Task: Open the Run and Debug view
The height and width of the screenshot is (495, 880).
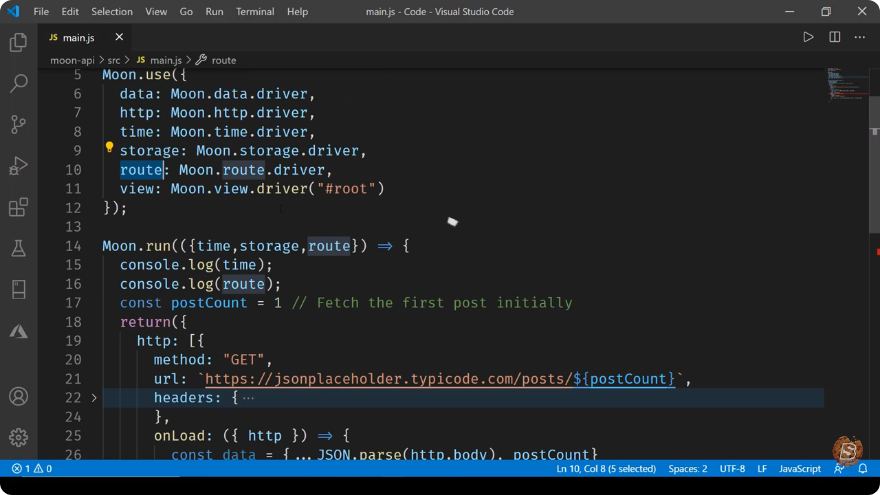Action: point(18,166)
